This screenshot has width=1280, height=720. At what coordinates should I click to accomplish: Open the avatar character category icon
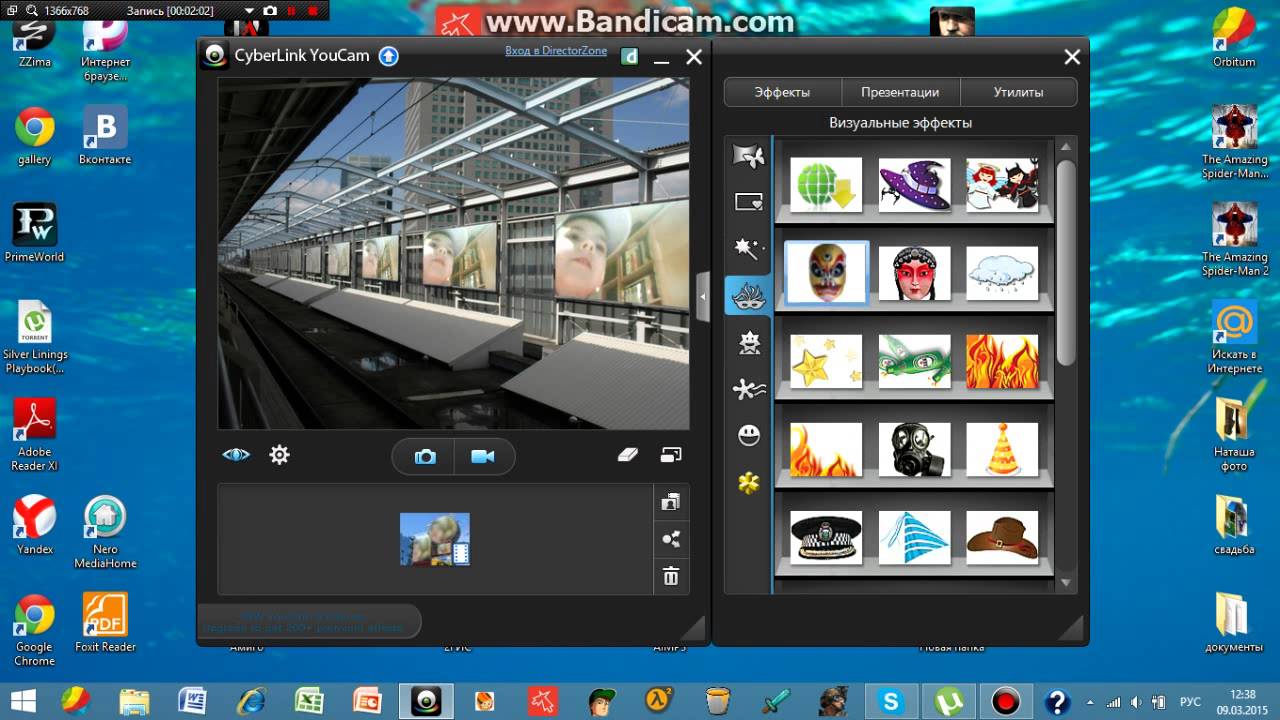[x=749, y=343]
